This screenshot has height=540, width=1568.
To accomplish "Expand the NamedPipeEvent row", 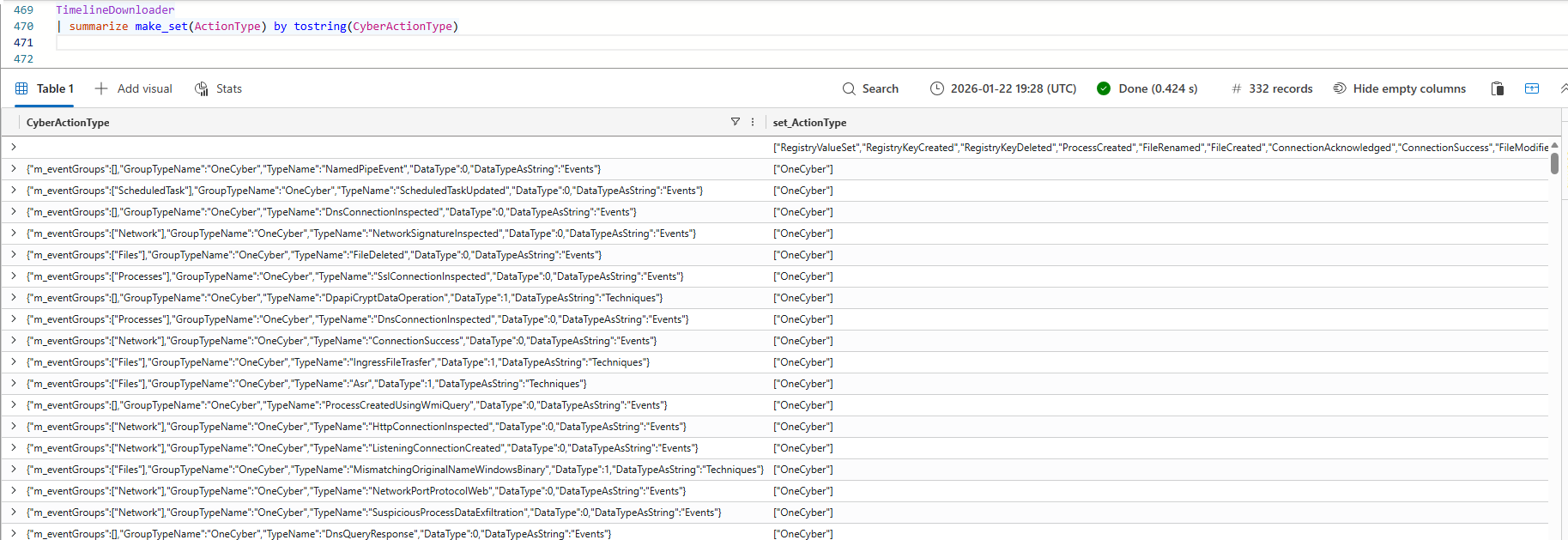I will coord(14,169).
